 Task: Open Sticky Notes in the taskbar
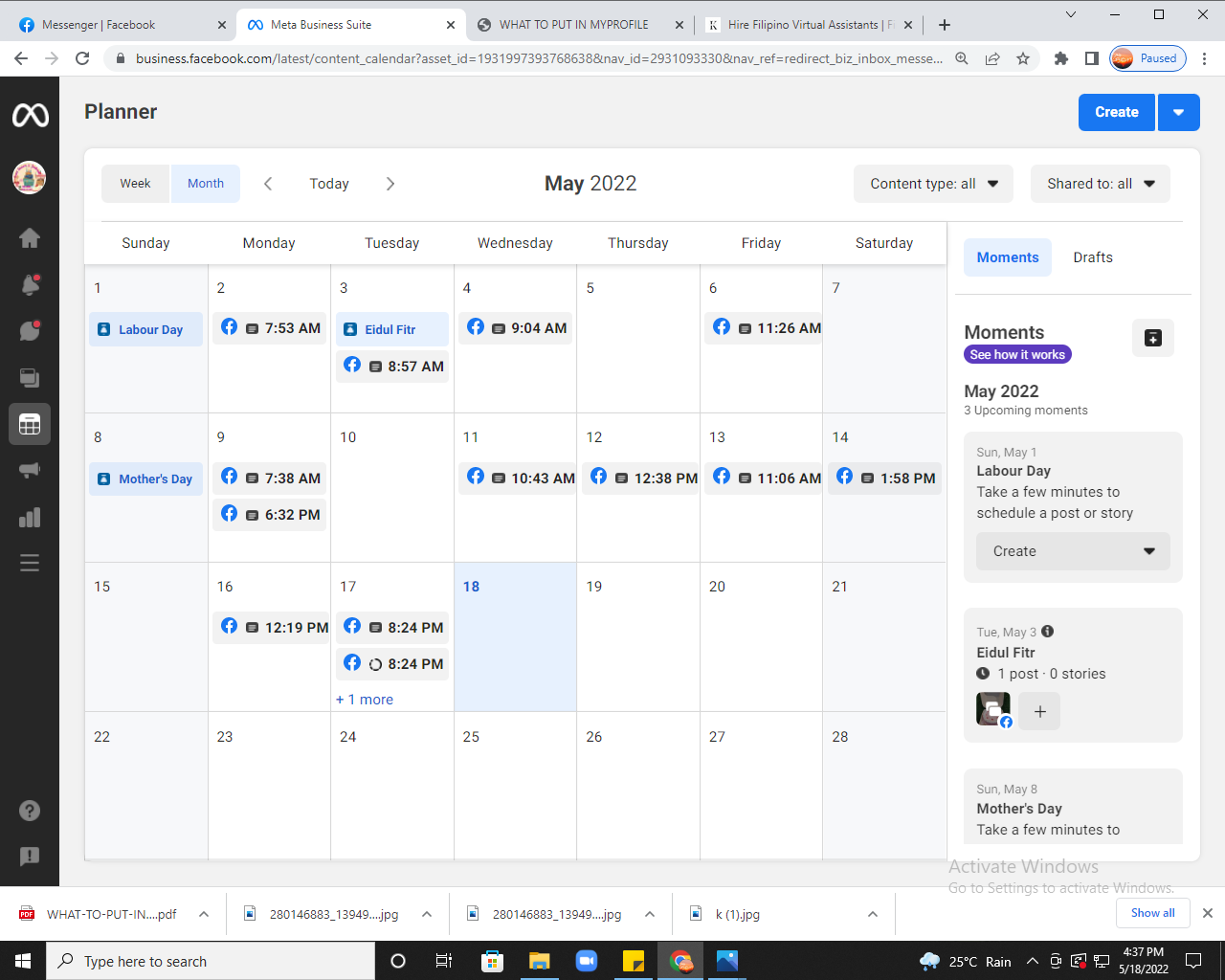(x=634, y=961)
